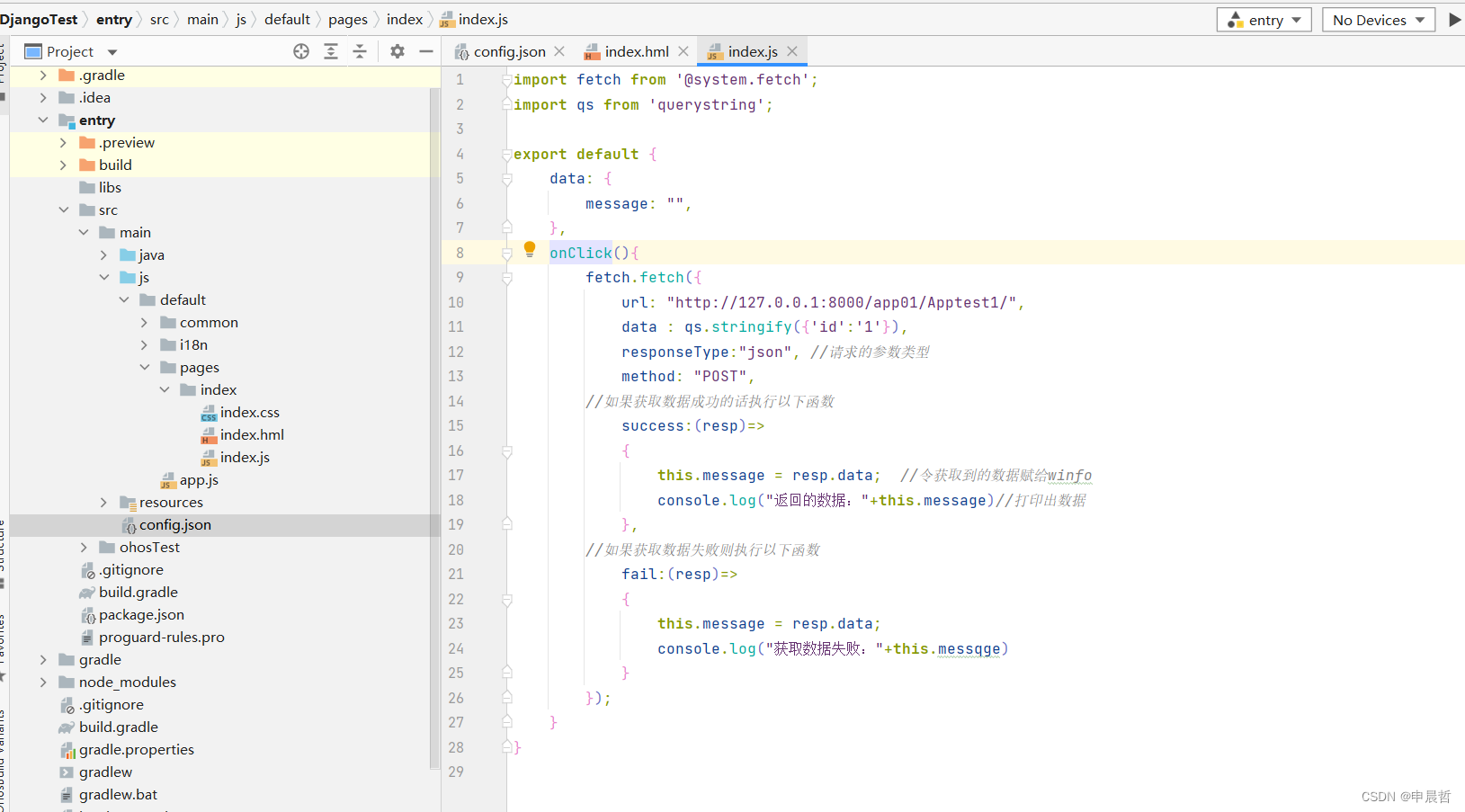Click pages in the breadcrumb path
Viewport: 1465px width, 812px height.
pyautogui.click(x=348, y=19)
